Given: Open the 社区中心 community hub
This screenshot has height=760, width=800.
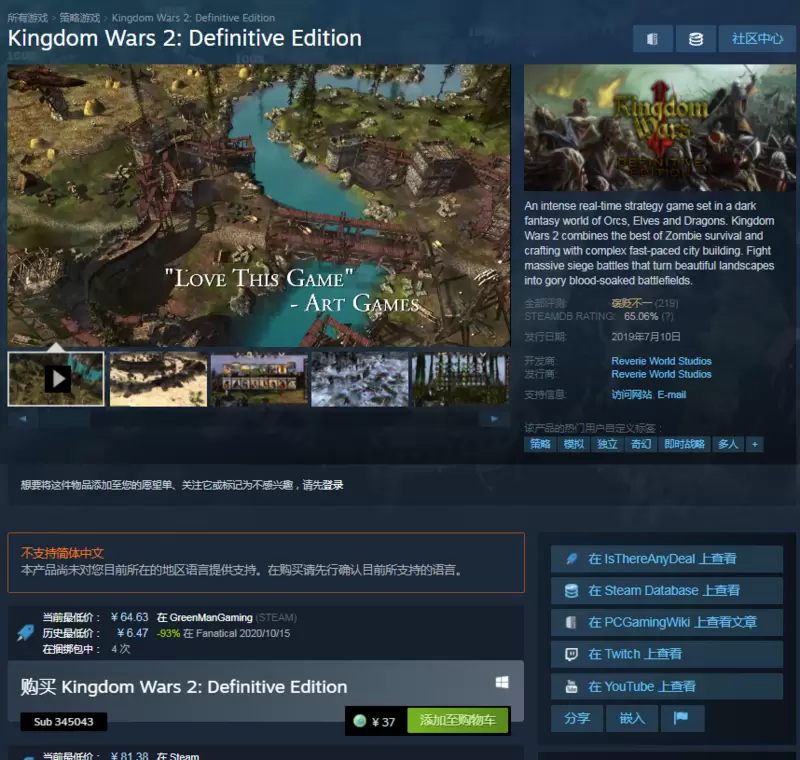Looking at the screenshot, I should (x=757, y=39).
